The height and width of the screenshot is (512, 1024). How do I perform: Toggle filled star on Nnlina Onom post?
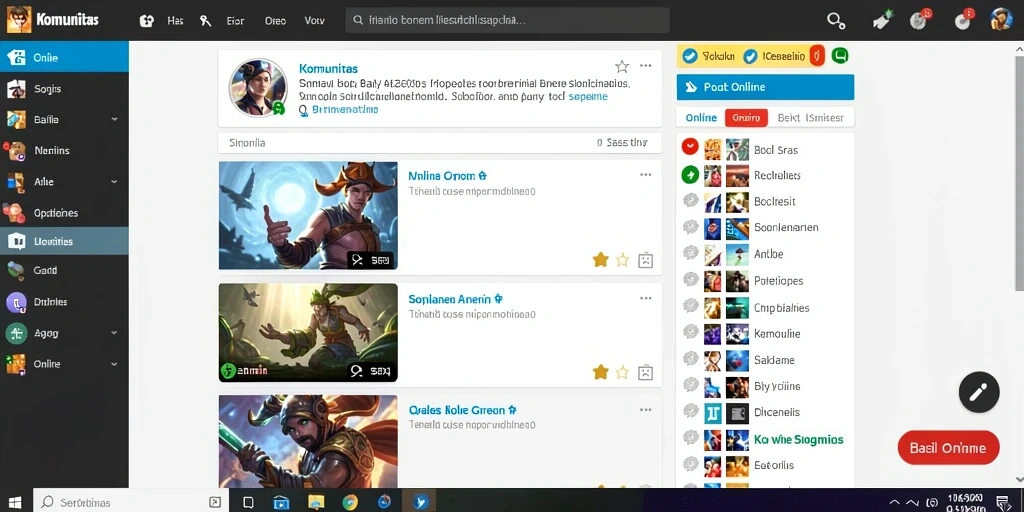click(x=600, y=260)
